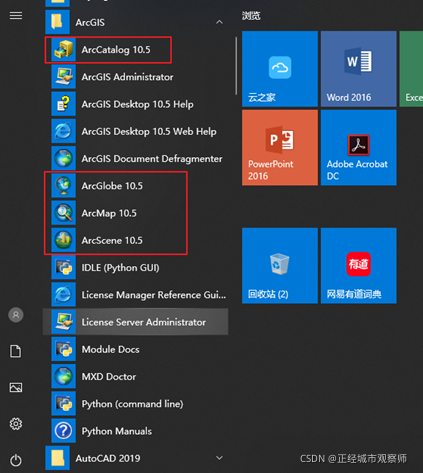Open the hamburger menu icon

click(16, 16)
